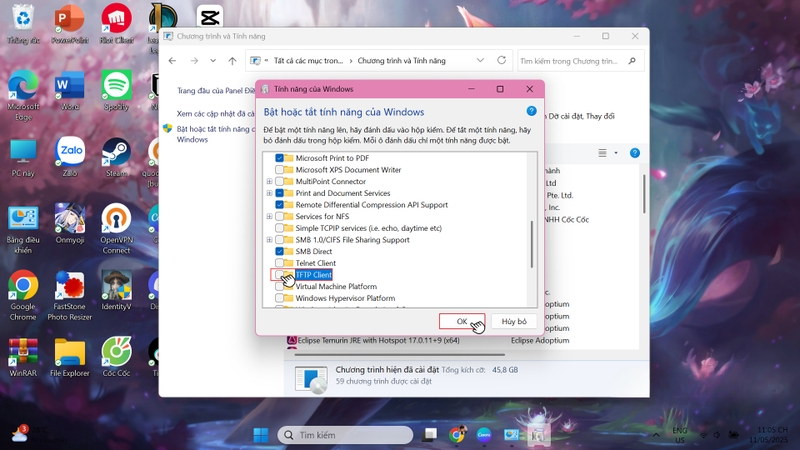Open CapCut desktop icon
Screen dimensions: 800x450
[210, 16]
